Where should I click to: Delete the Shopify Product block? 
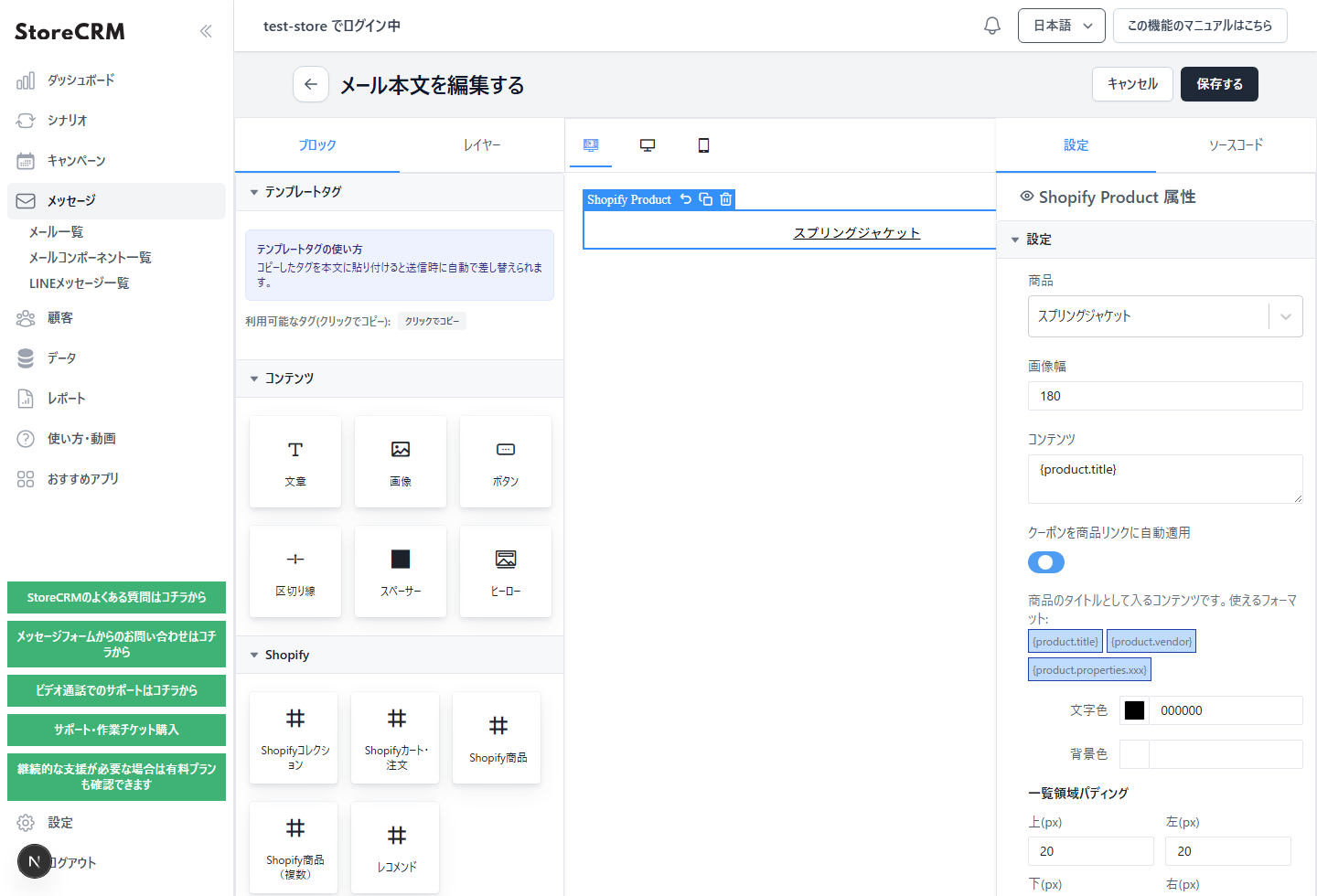tap(726, 198)
